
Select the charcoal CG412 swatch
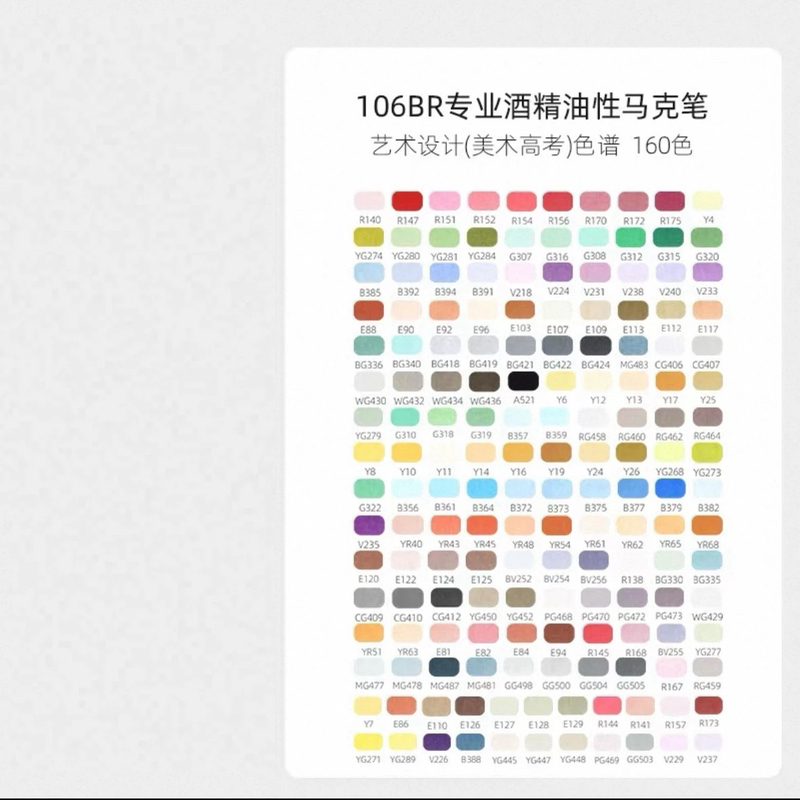445,597
